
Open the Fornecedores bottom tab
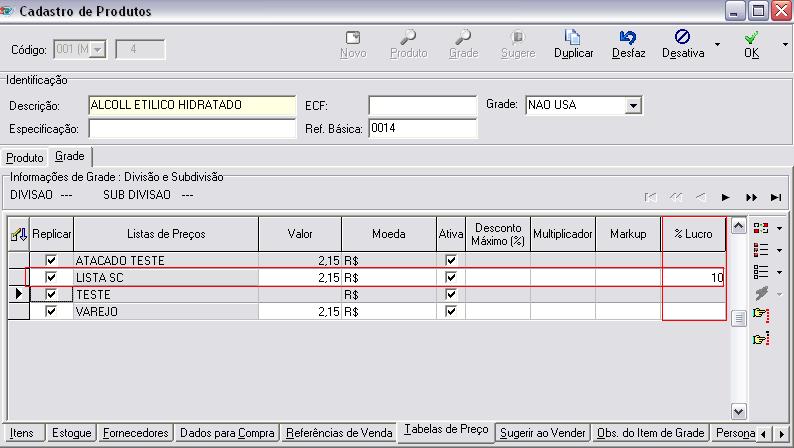pos(135,433)
